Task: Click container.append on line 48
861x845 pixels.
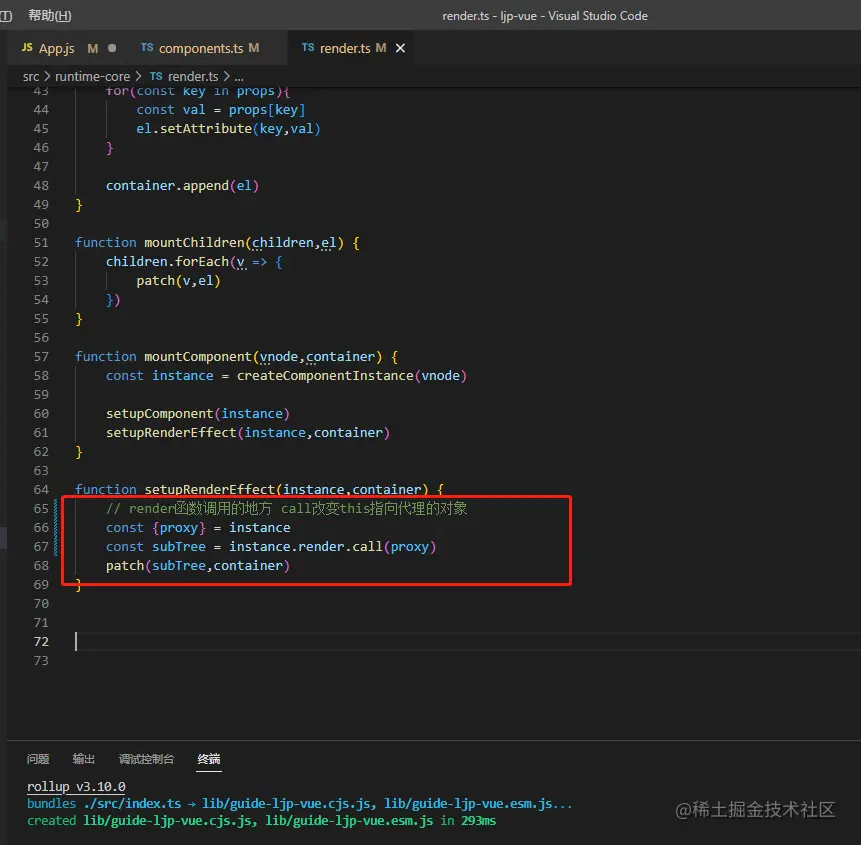Action: [x=167, y=186]
